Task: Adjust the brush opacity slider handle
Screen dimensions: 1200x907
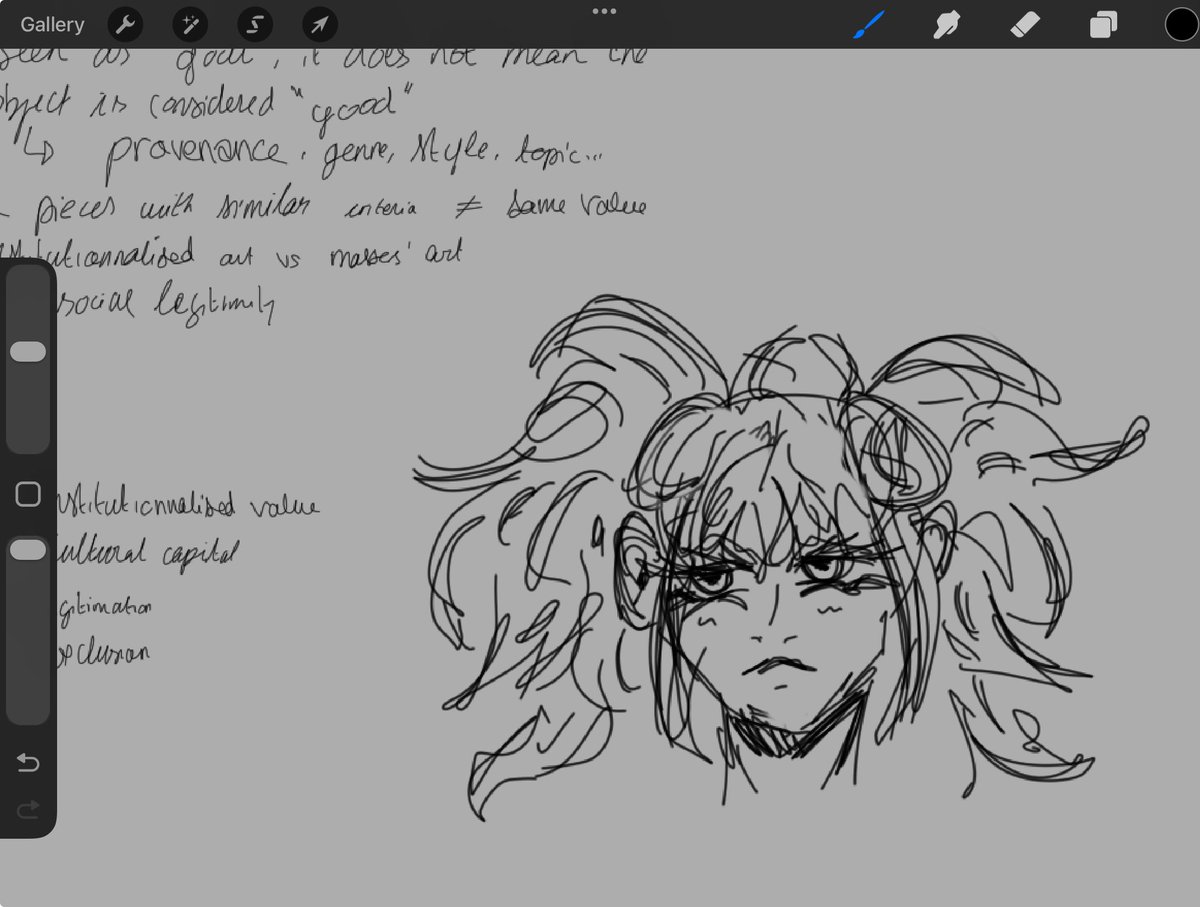Action: tap(28, 547)
